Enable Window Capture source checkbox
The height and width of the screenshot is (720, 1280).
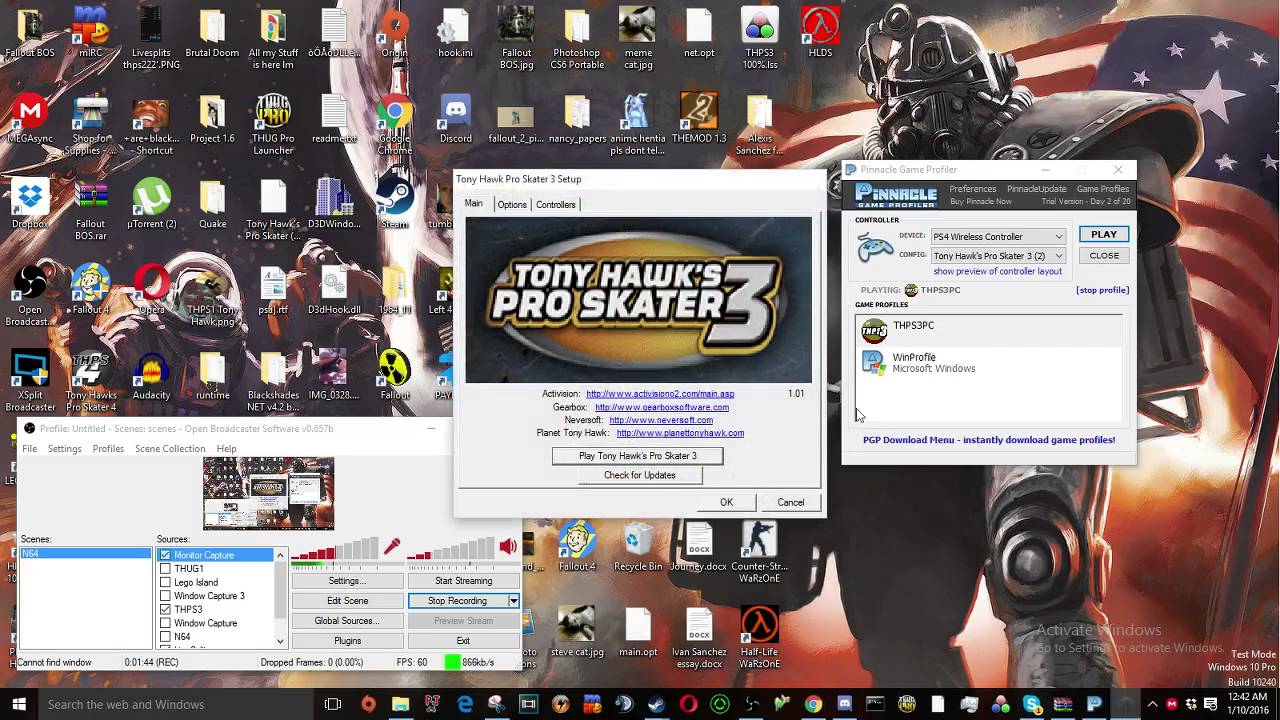[165, 623]
